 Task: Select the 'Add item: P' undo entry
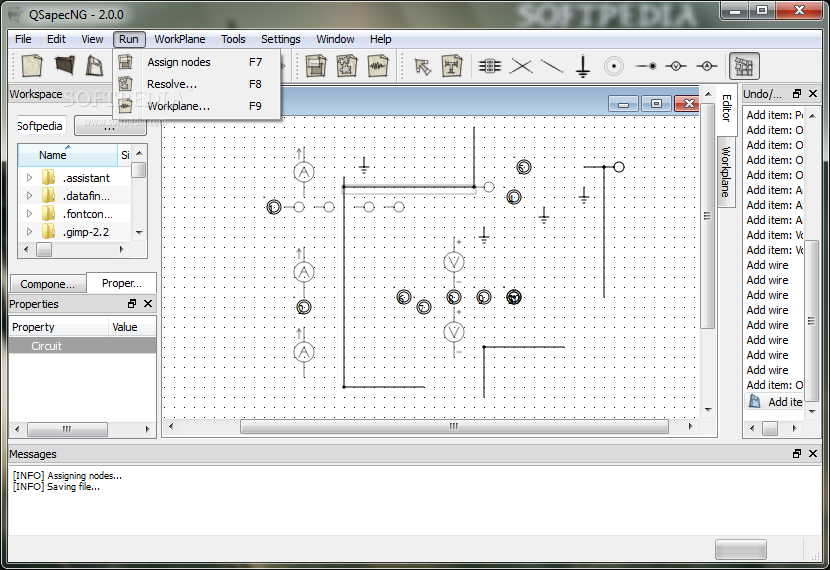tap(774, 115)
